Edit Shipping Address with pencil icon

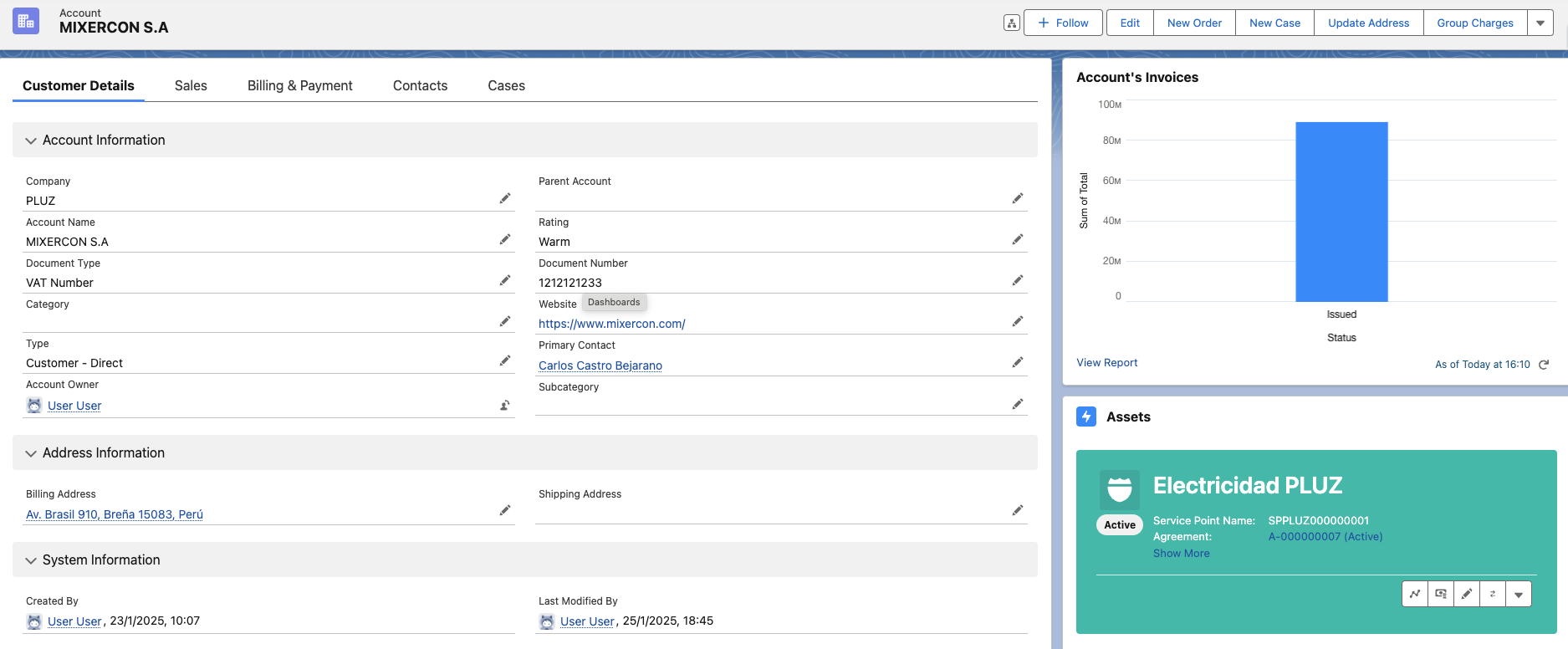point(1018,510)
